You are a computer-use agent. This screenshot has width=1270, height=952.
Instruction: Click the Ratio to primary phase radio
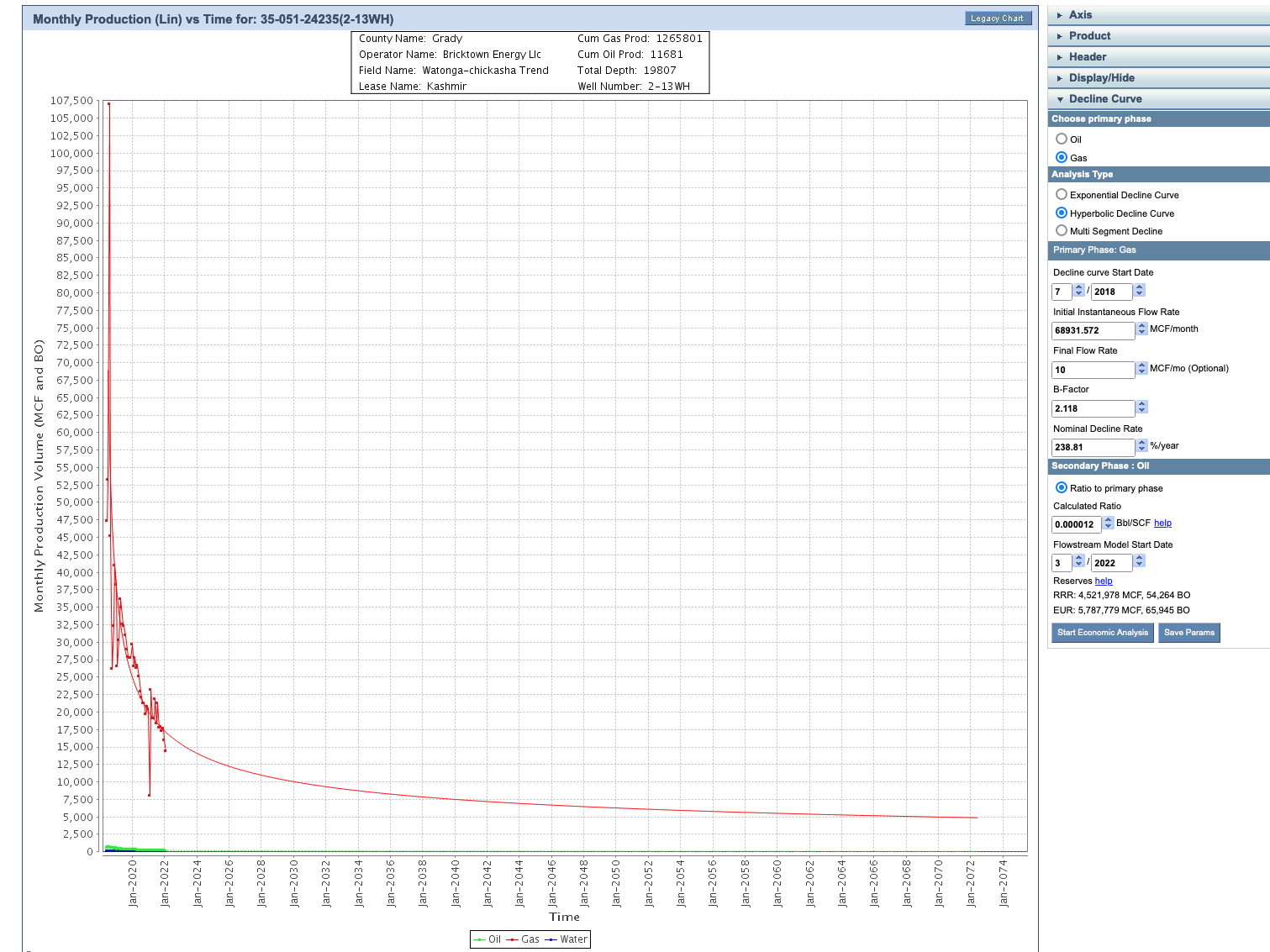point(1062,488)
